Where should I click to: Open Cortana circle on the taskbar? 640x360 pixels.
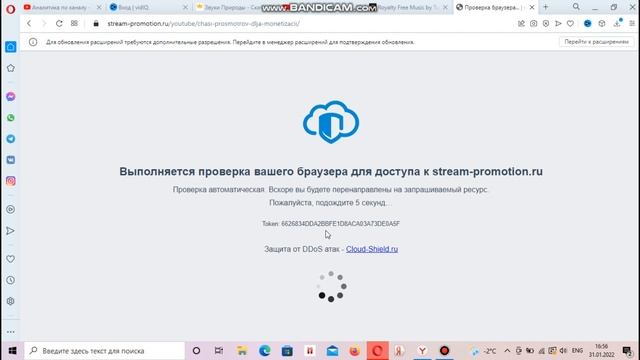196,351
